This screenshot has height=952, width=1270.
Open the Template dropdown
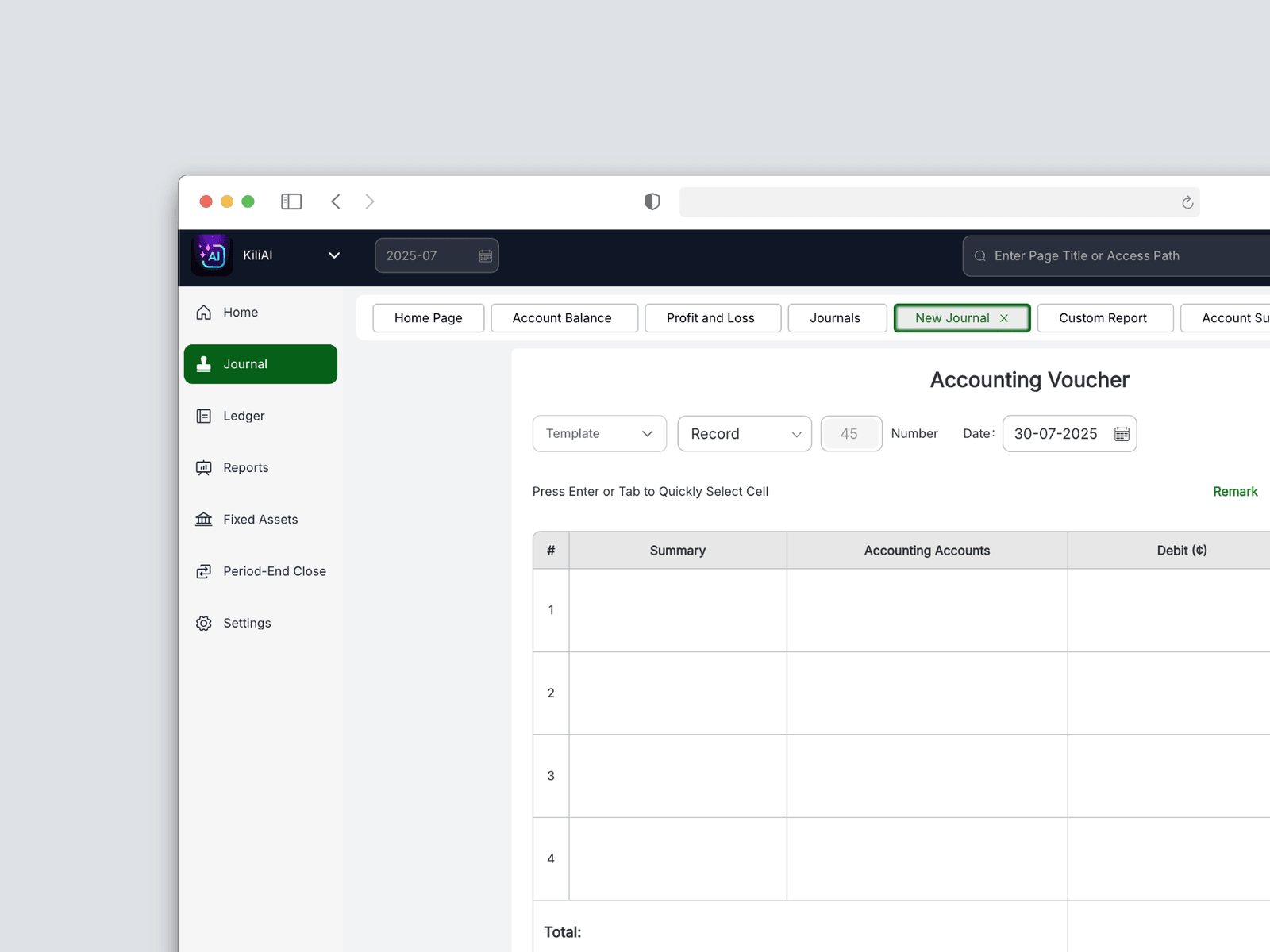[599, 434]
